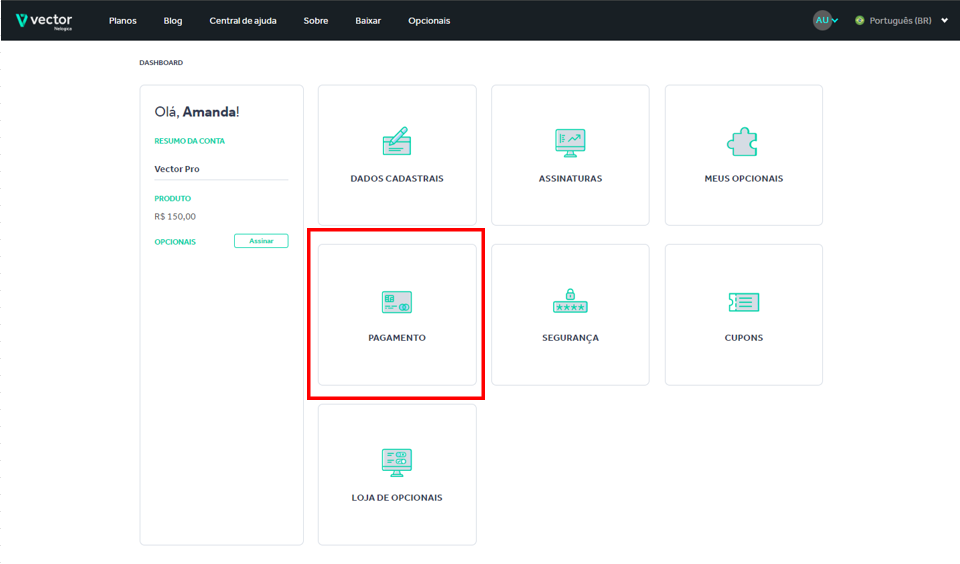Viewport: 960px width, 564px height.
Task: Select the Sobre navigation link
Action: (316, 21)
